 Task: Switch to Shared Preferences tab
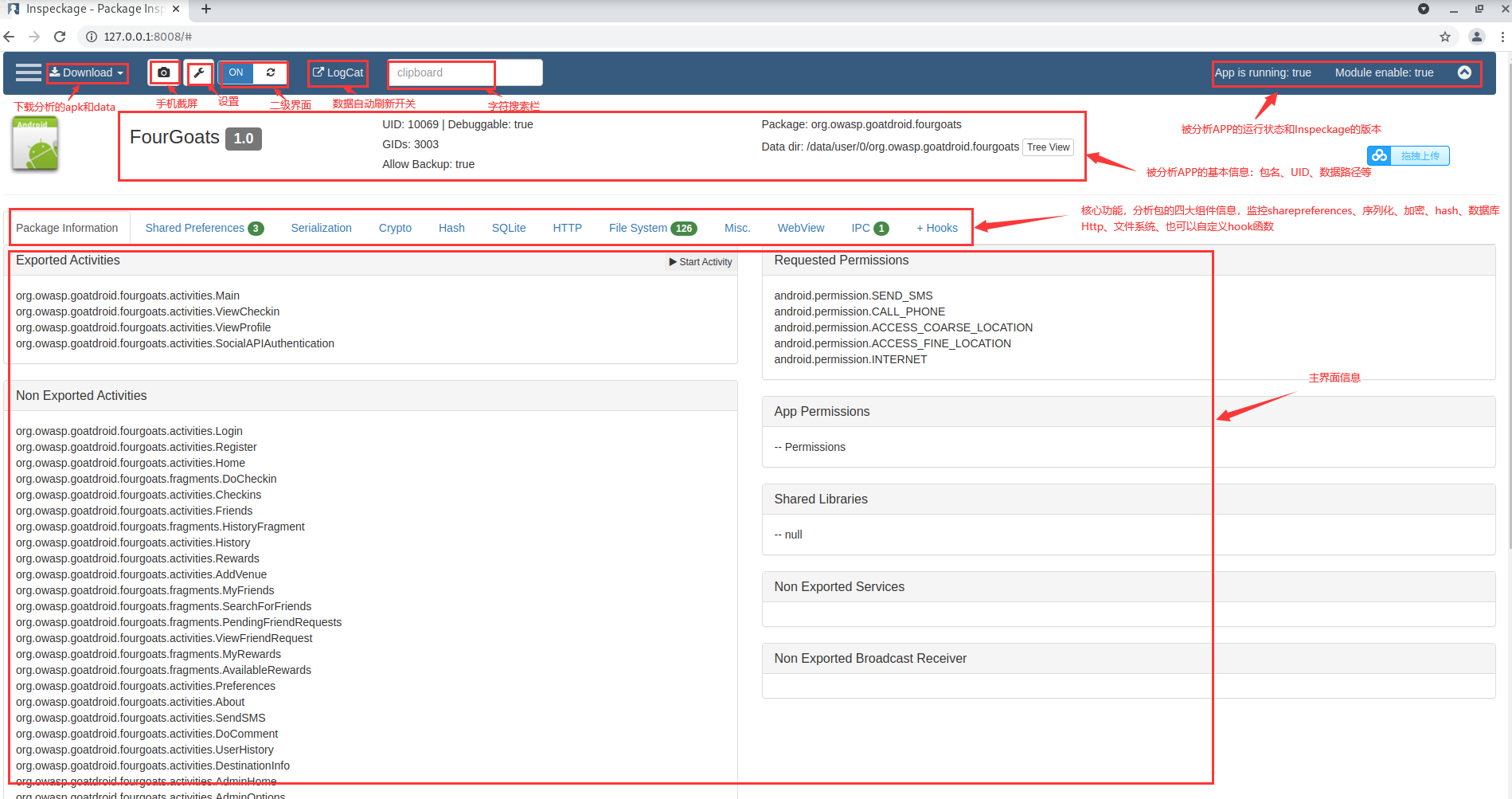pyautogui.click(x=204, y=228)
